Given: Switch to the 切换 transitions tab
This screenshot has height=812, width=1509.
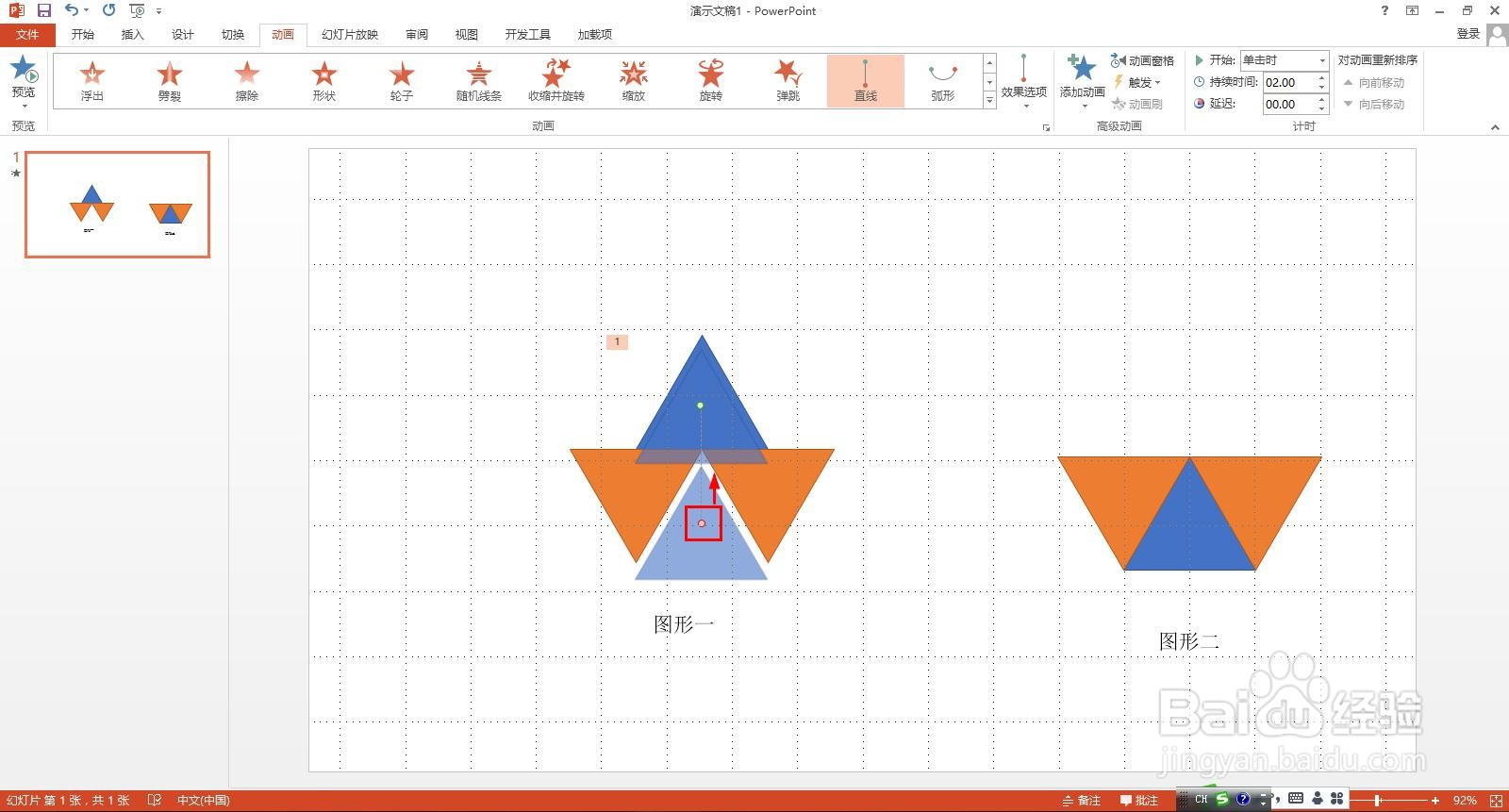Looking at the screenshot, I should pos(233,34).
